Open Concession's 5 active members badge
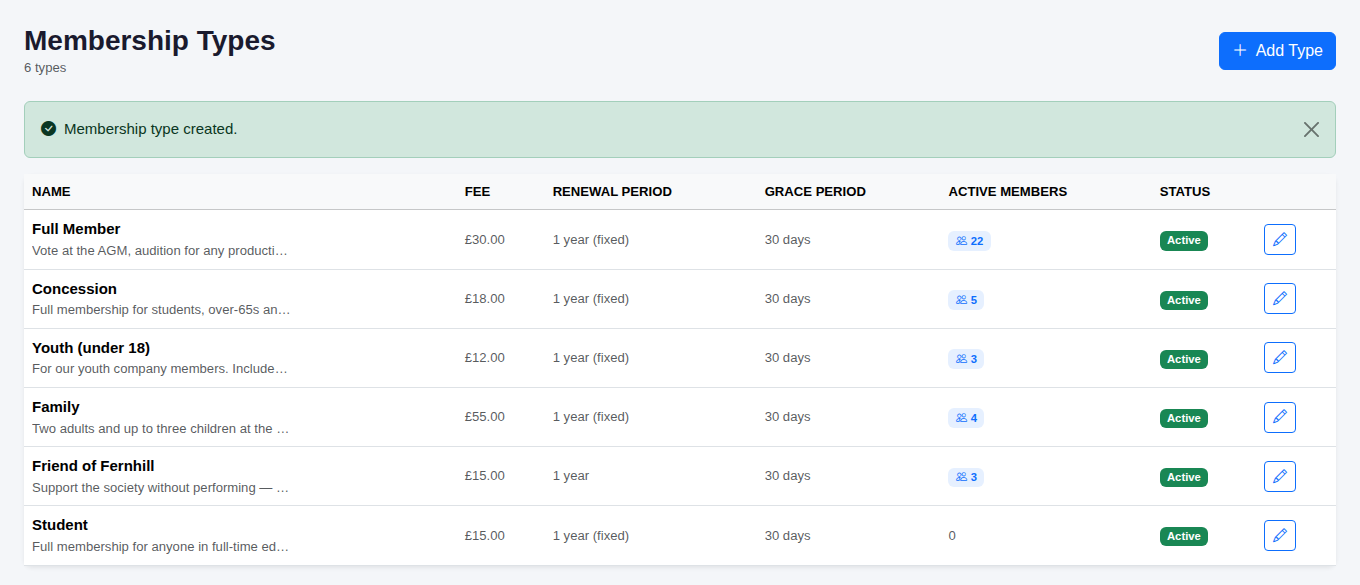 click(966, 300)
